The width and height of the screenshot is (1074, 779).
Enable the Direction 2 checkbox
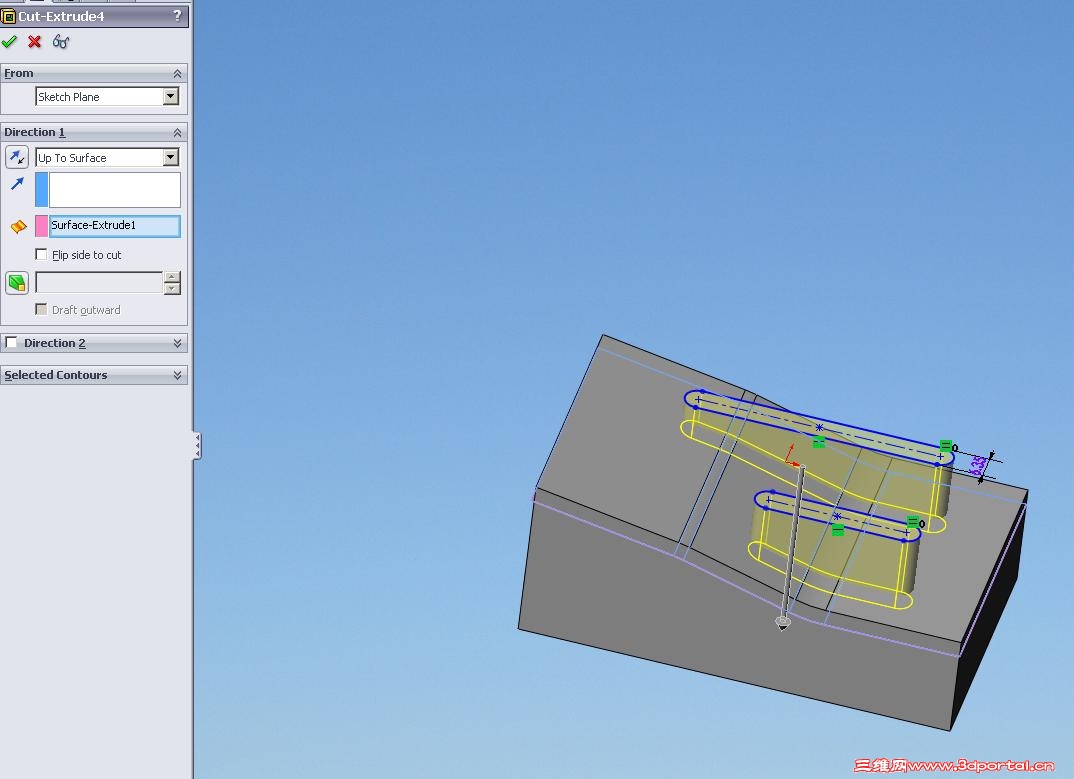pyautogui.click(x=11, y=342)
